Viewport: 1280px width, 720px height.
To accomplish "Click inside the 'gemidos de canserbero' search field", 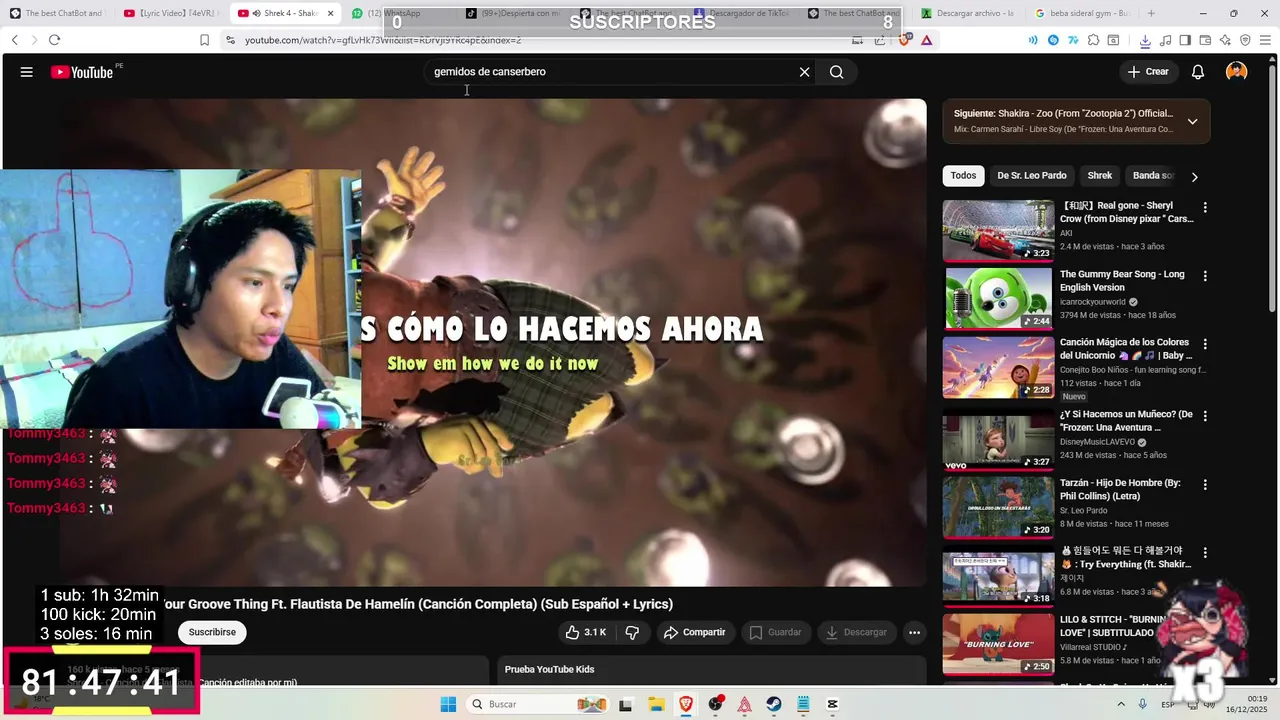I will [610, 72].
